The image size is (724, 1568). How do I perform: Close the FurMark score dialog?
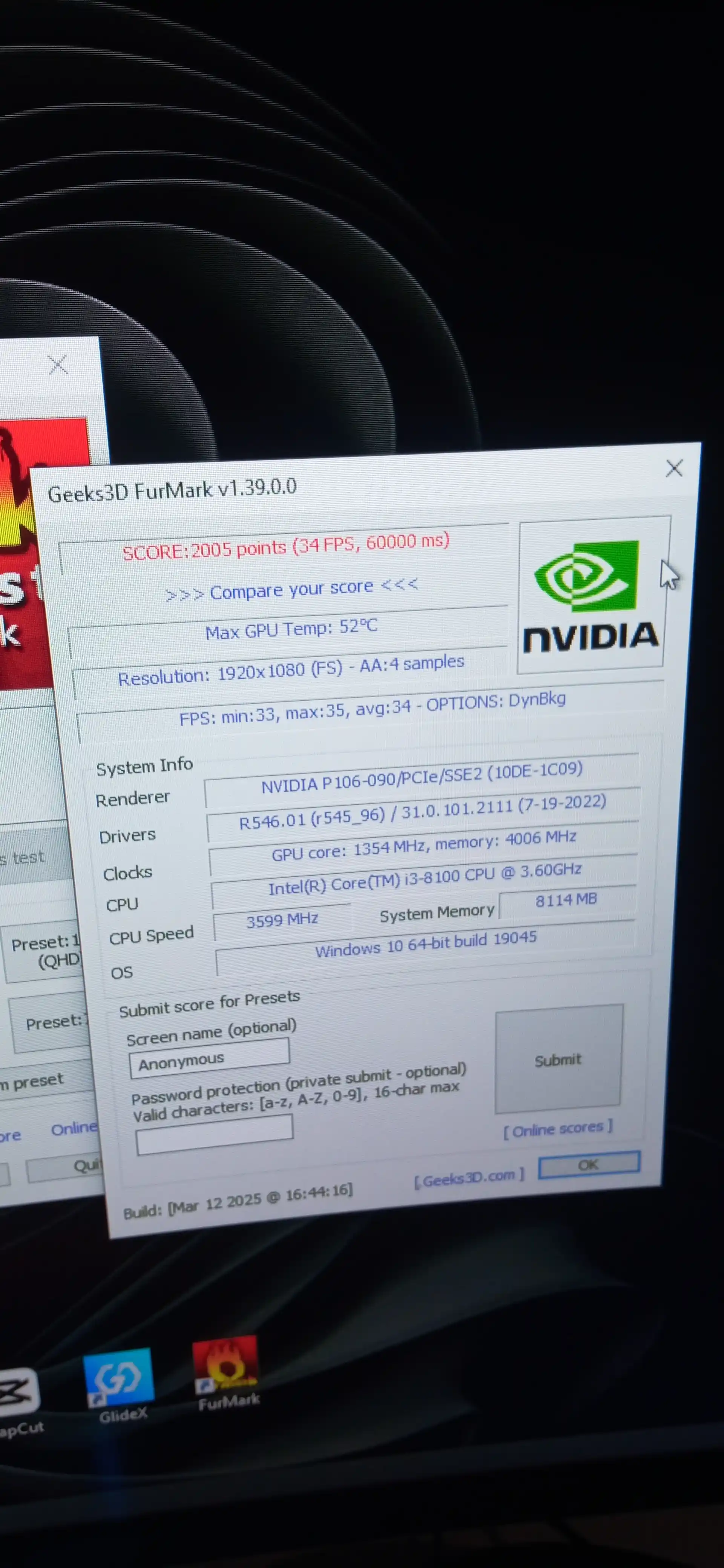point(673,469)
